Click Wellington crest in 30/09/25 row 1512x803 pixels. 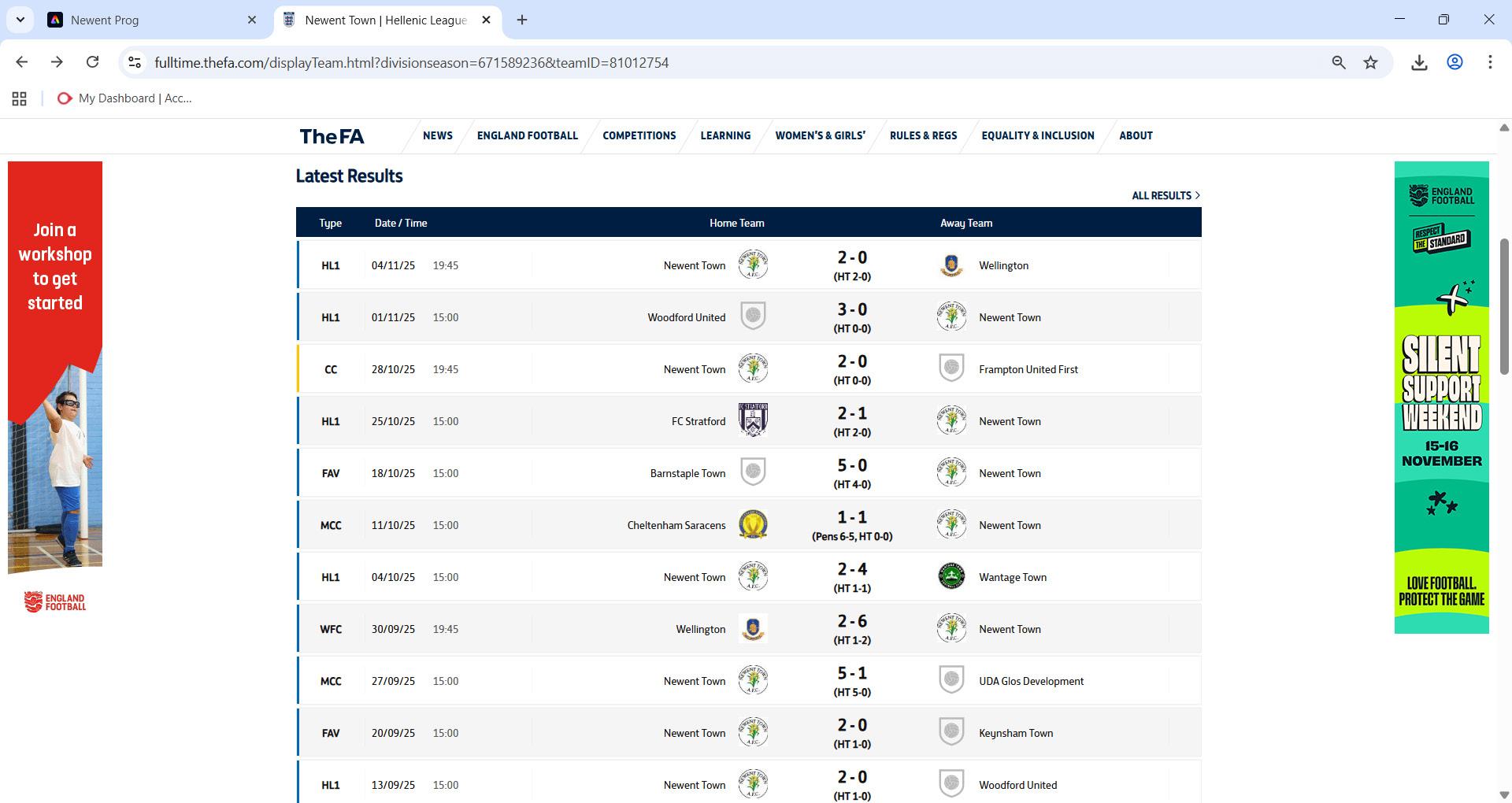(753, 628)
